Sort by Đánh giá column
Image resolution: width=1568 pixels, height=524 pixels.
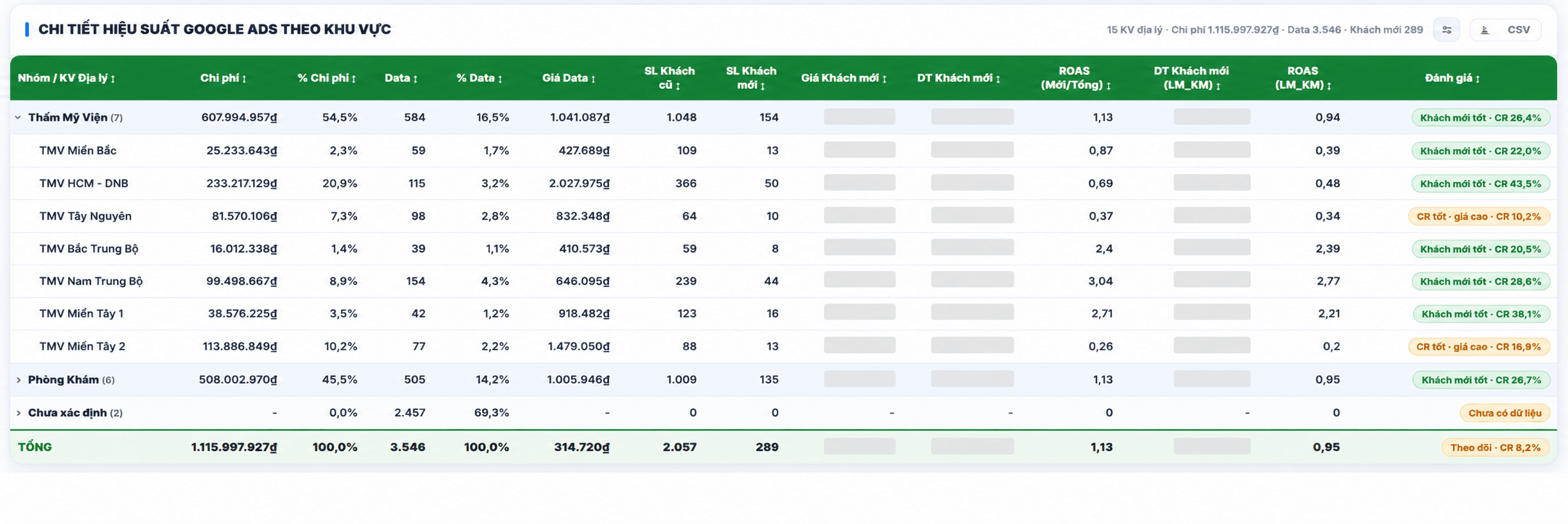pyautogui.click(x=1452, y=78)
